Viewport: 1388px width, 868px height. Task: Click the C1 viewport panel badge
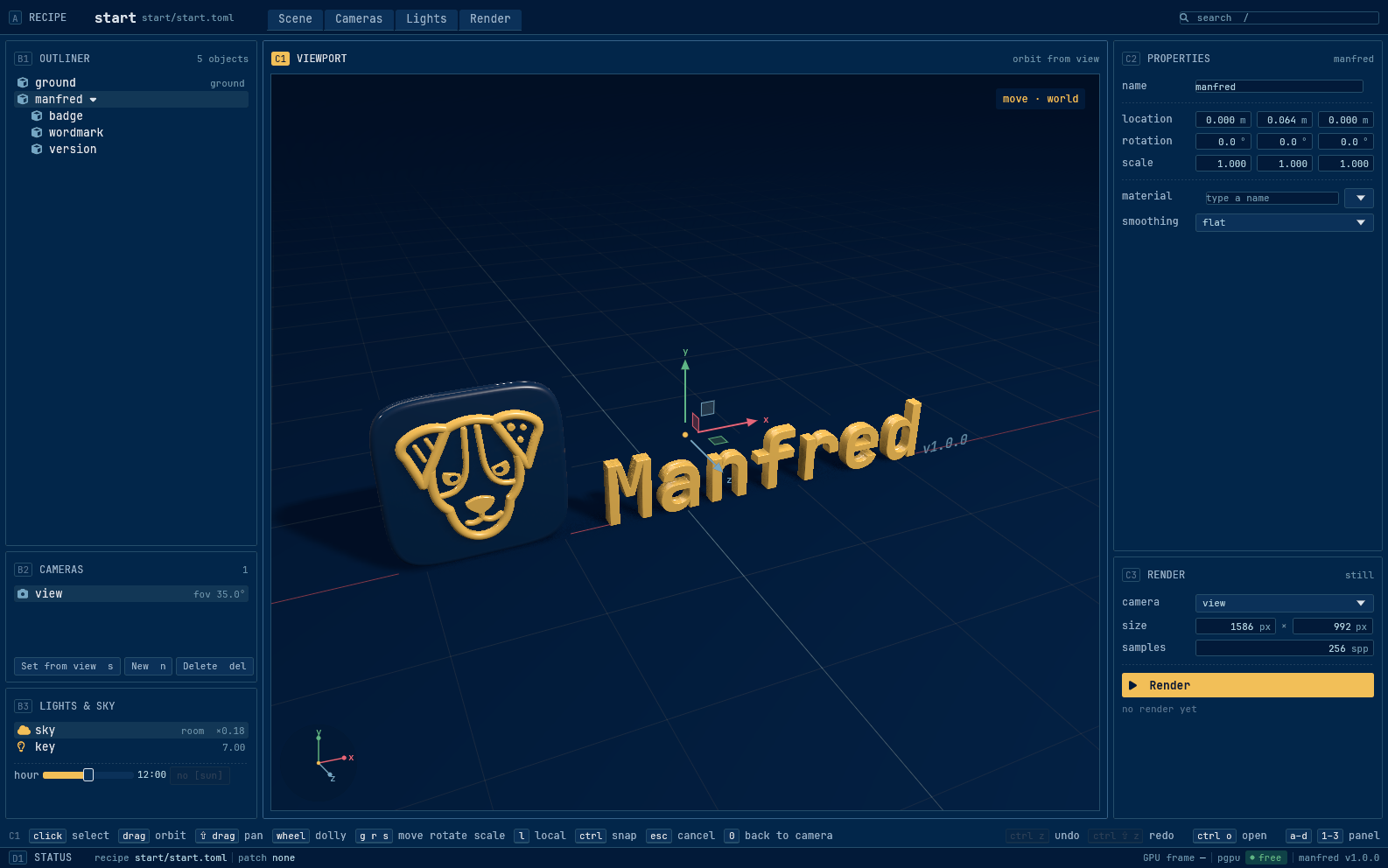pos(280,59)
